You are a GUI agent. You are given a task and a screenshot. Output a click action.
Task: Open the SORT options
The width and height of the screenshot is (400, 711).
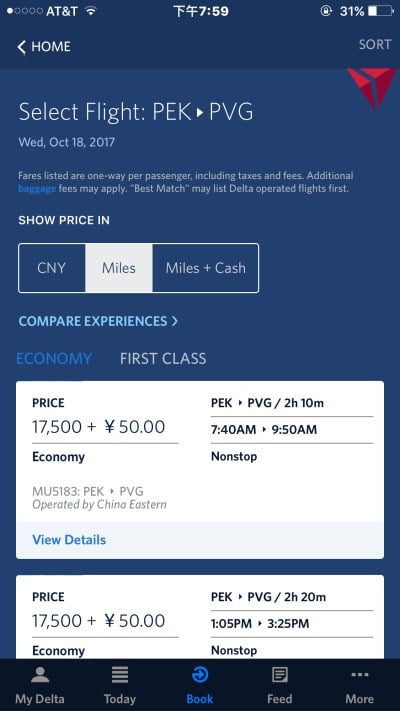click(375, 44)
